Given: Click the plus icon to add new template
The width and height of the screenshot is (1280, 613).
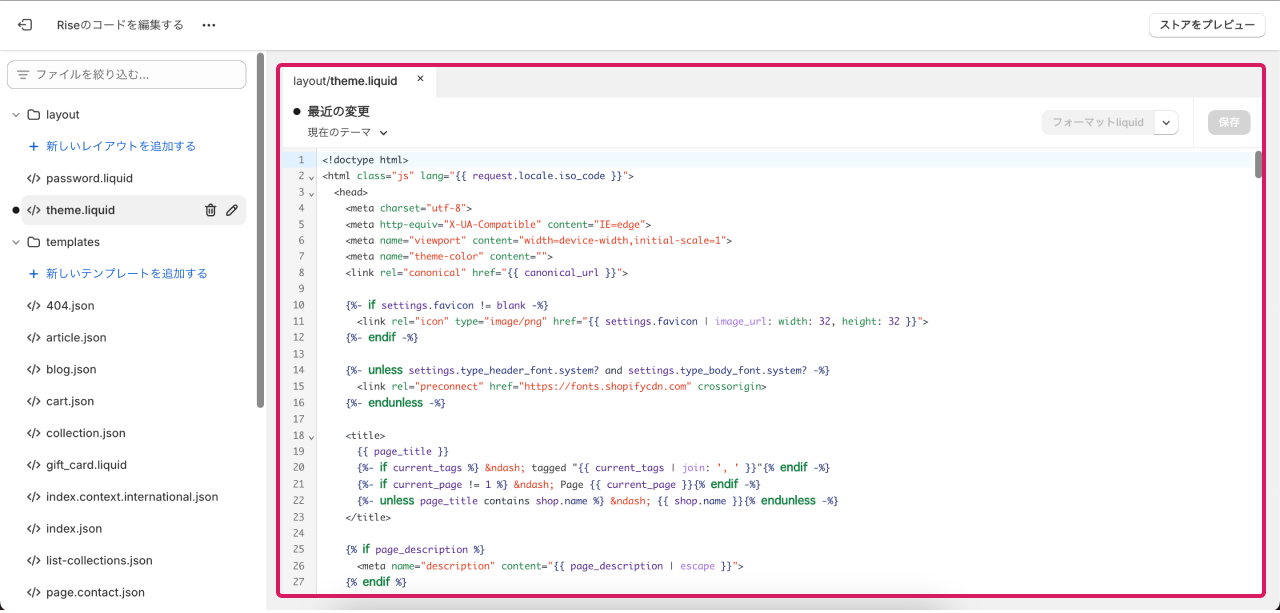Looking at the screenshot, I should tap(33, 274).
